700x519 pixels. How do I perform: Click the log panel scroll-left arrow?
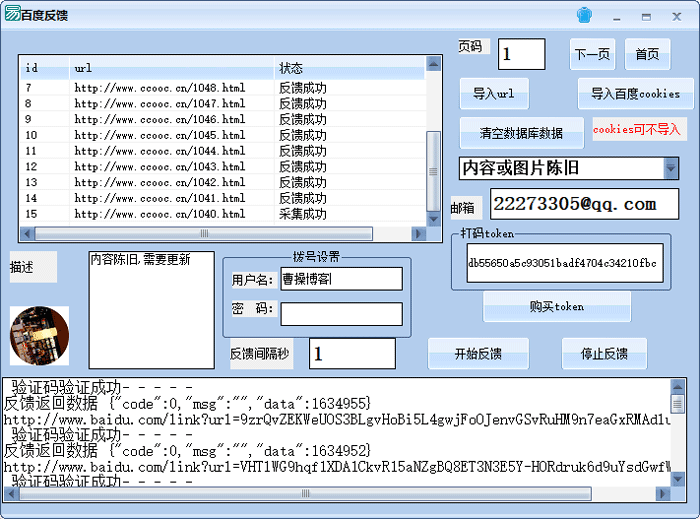pos(11,494)
